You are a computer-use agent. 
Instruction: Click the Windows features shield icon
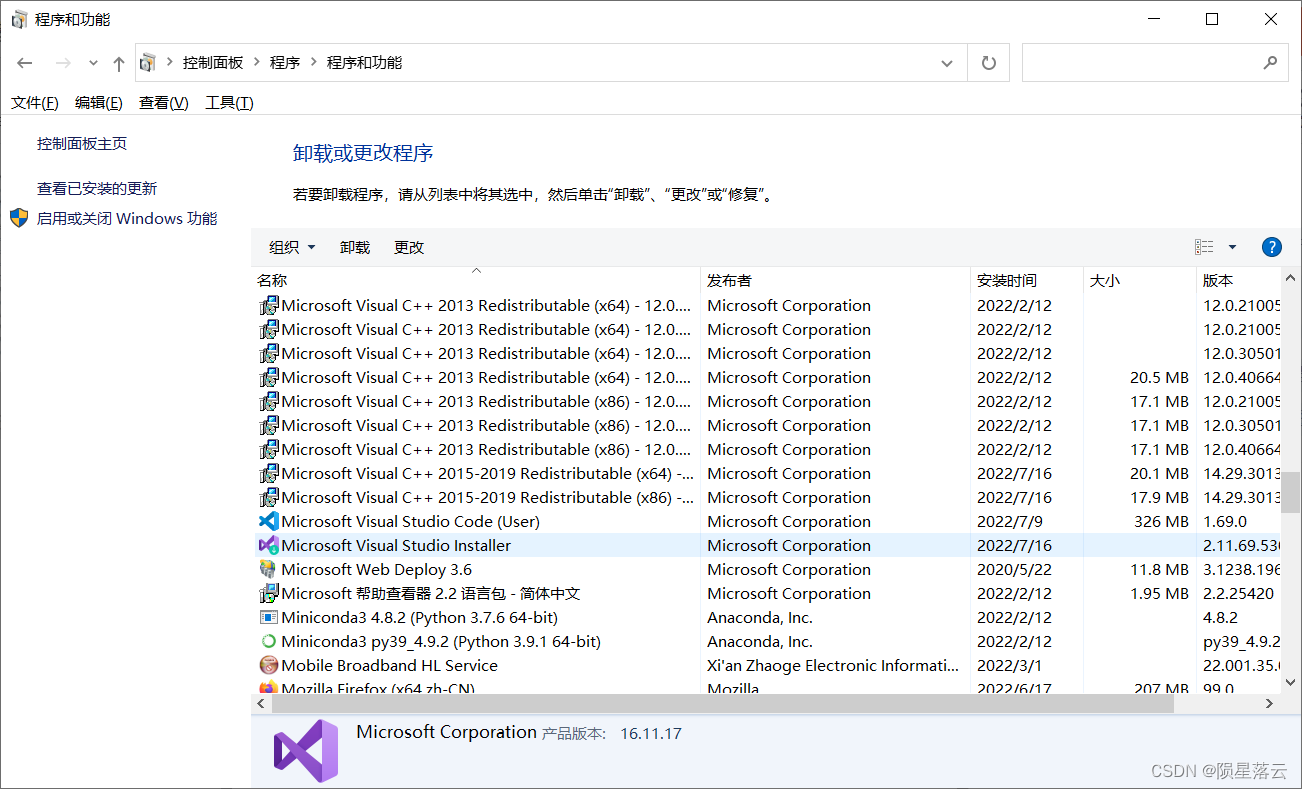[x=19, y=218]
